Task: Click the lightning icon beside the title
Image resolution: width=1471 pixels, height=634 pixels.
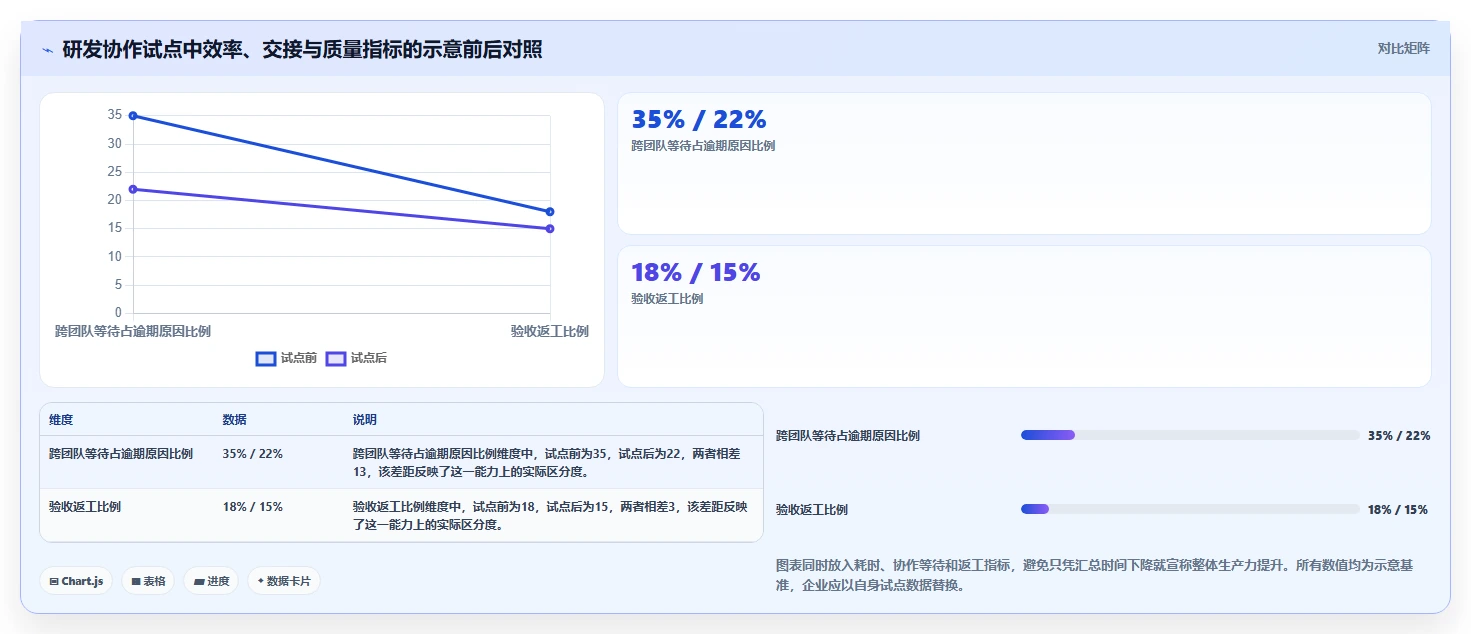Action: tap(47, 50)
